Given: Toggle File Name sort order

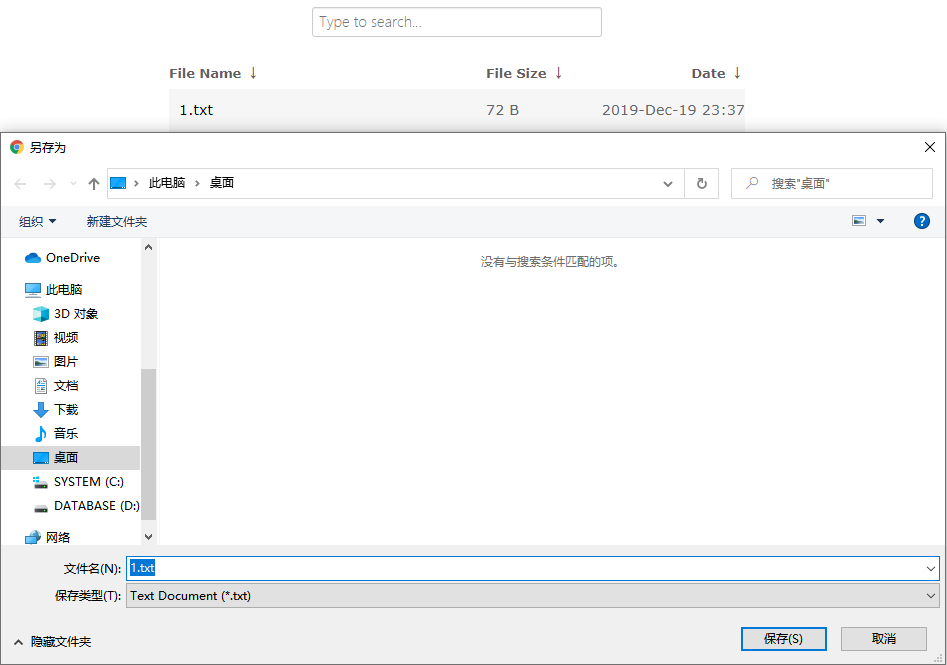Looking at the screenshot, I should [x=213, y=72].
